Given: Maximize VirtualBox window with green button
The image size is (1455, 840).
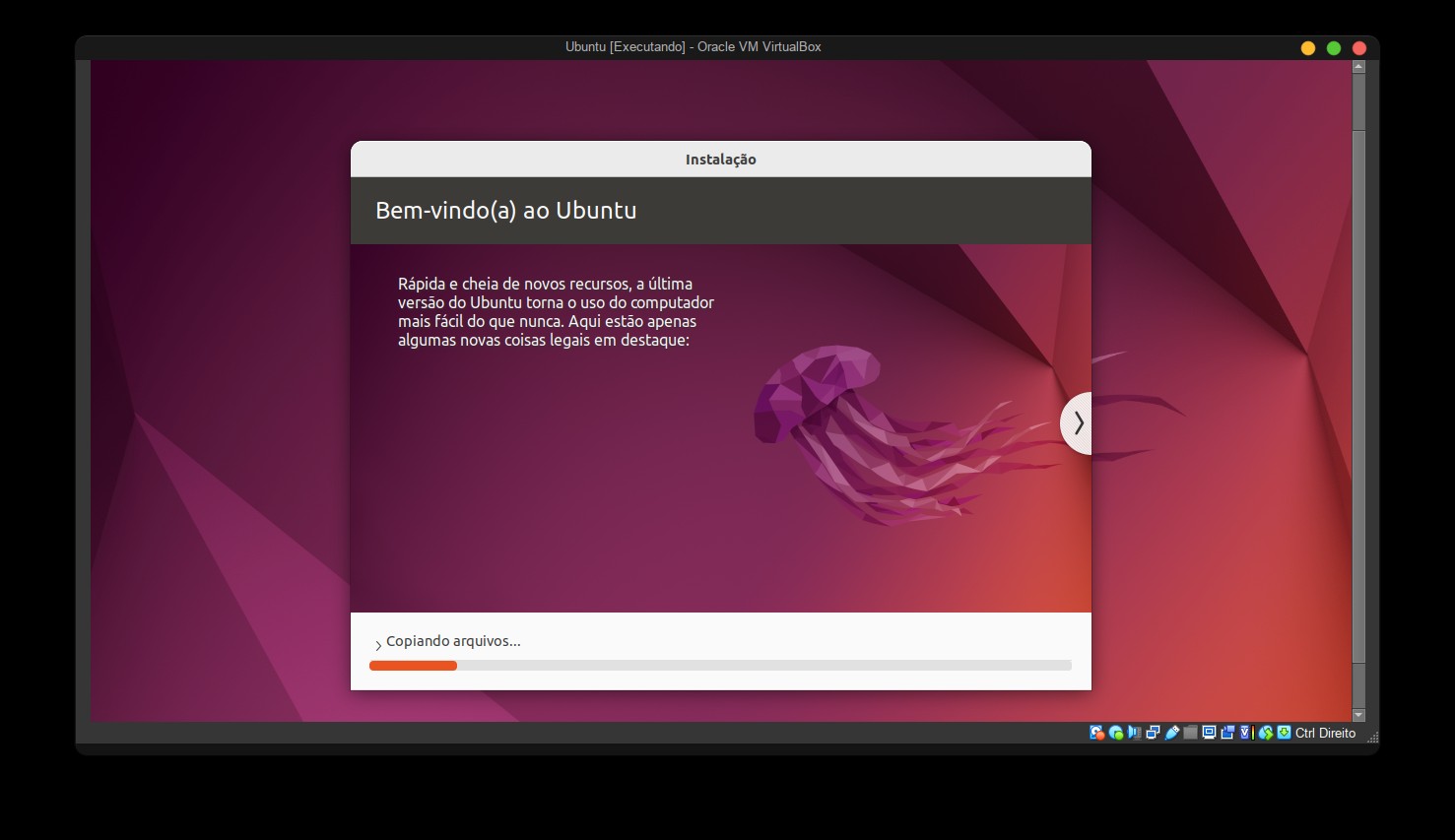Looking at the screenshot, I should (x=1334, y=48).
